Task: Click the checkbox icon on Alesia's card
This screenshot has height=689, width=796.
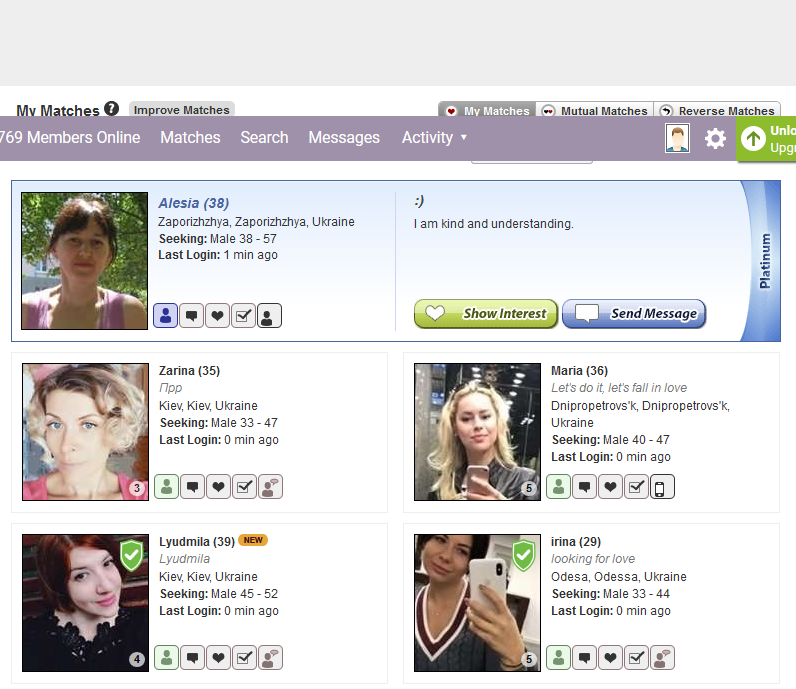Action: click(x=243, y=317)
